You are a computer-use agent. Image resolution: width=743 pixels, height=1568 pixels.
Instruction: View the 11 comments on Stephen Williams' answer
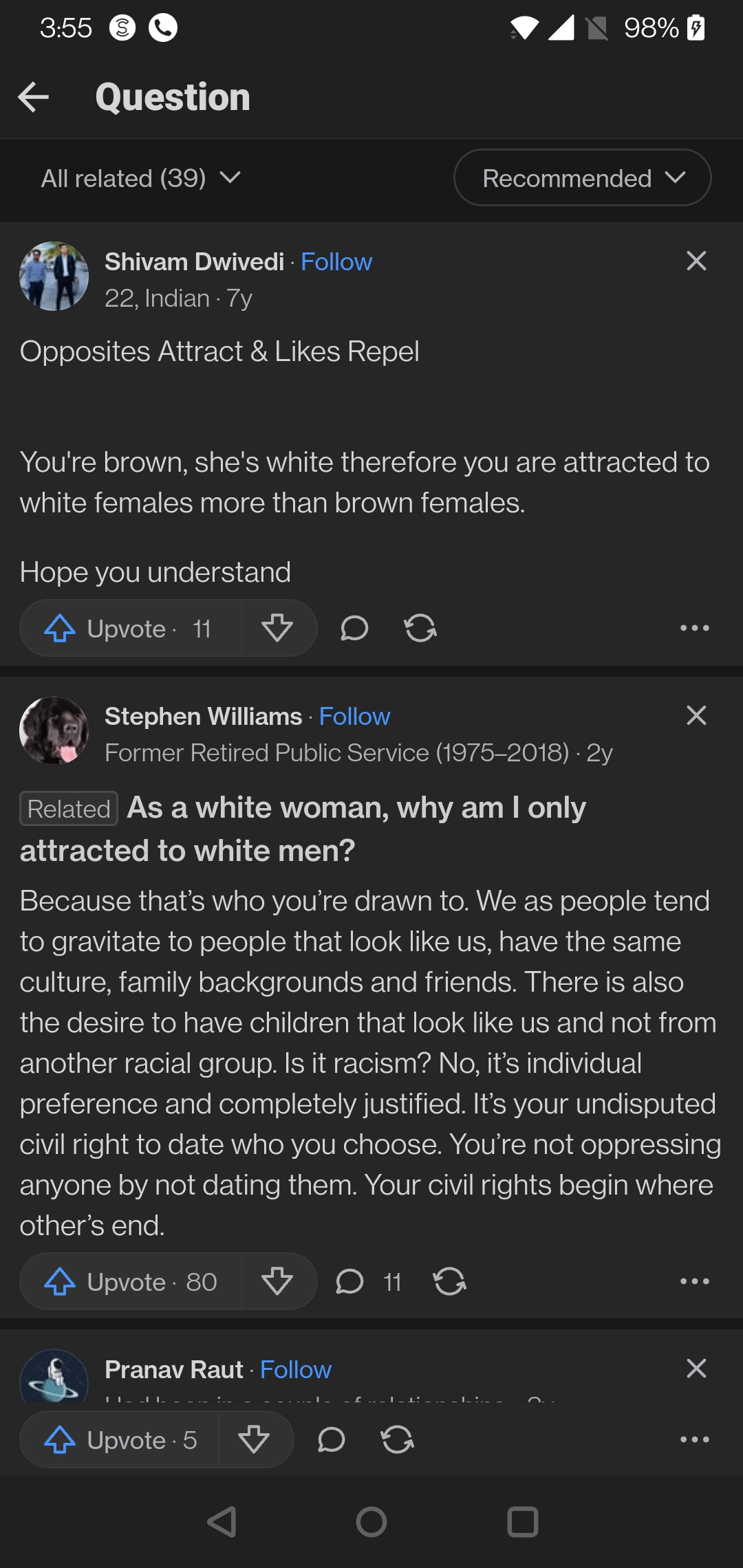[368, 1281]
